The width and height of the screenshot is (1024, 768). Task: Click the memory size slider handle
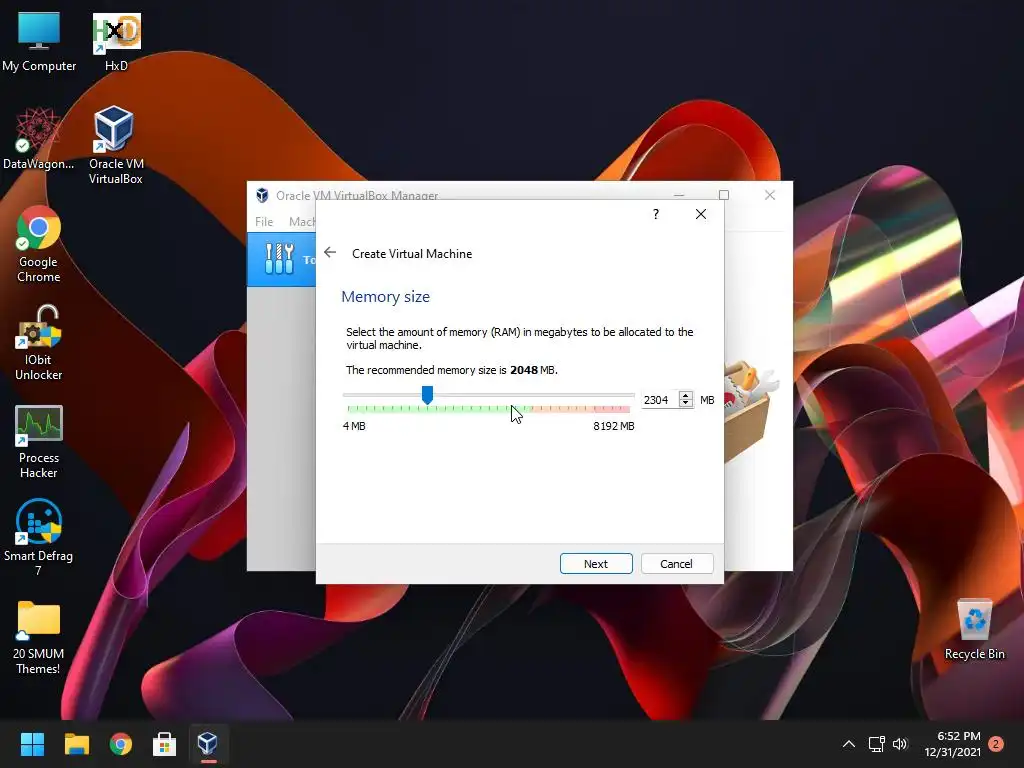point(427,394)
